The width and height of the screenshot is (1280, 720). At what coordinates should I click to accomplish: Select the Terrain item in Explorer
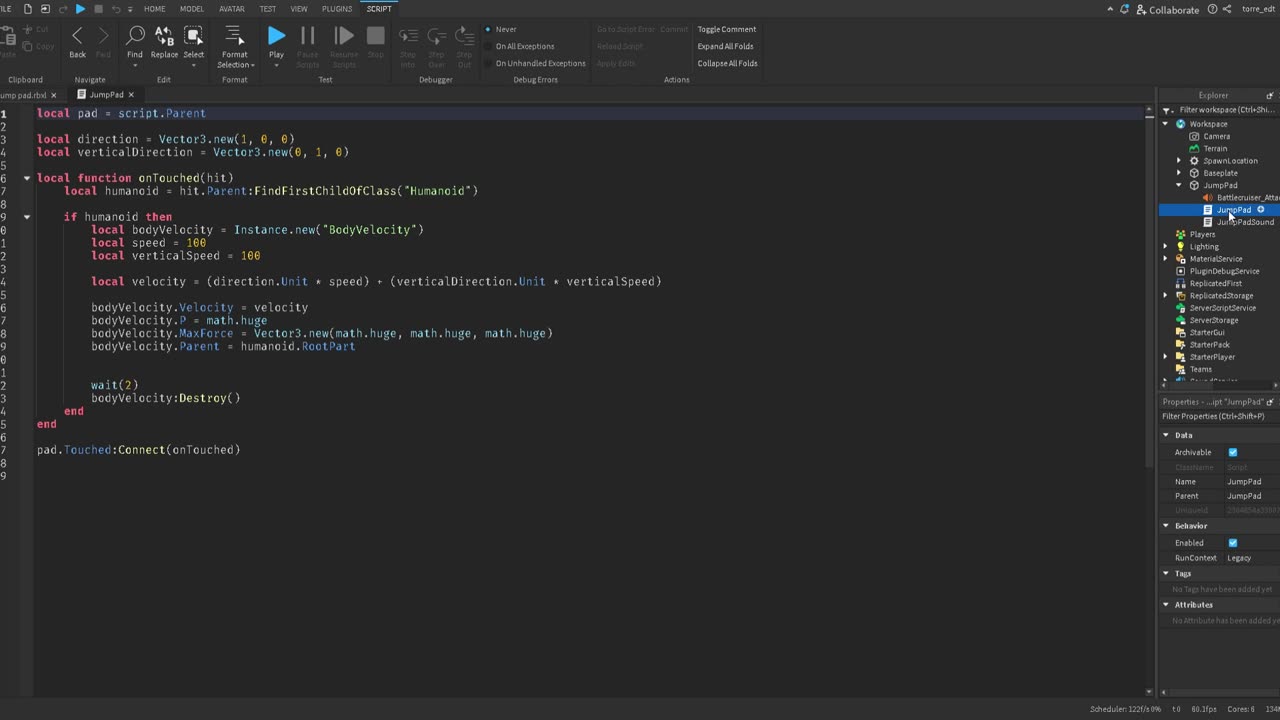click(1215, 149)
